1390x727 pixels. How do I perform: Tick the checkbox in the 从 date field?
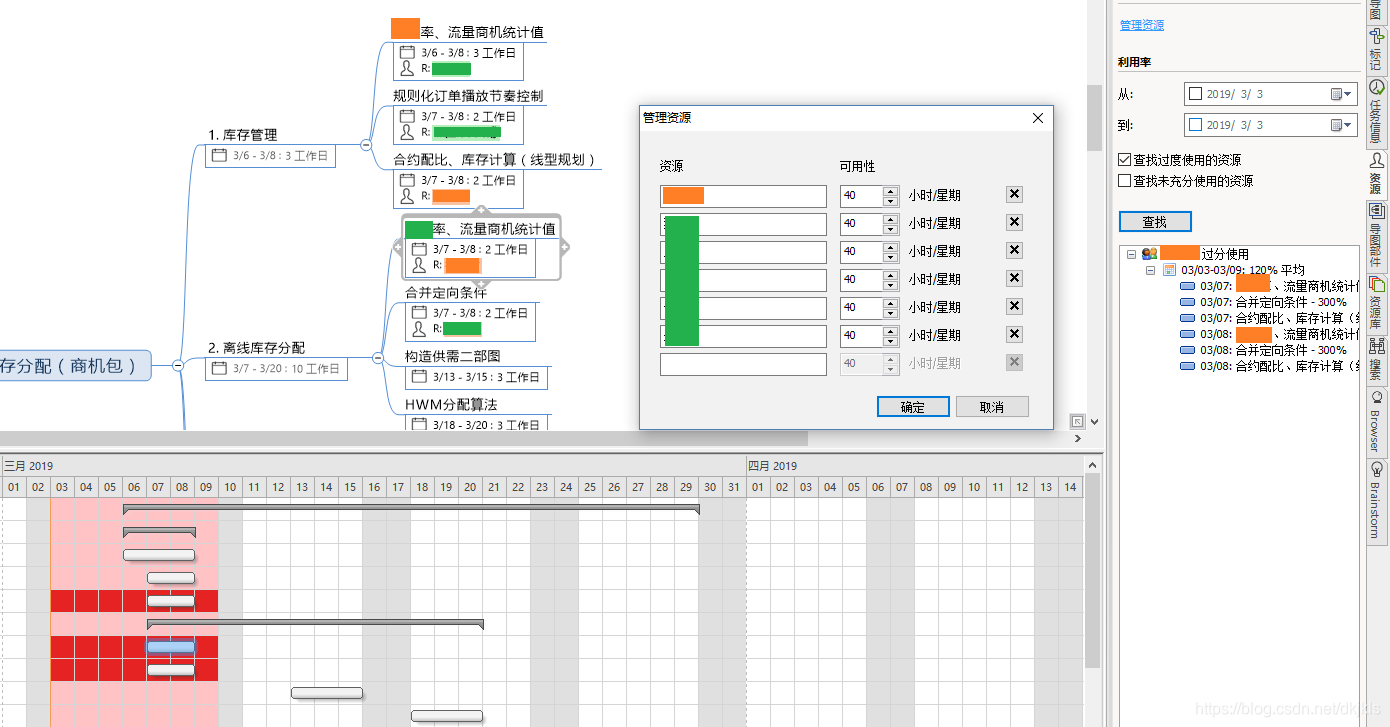[1195, 94]
